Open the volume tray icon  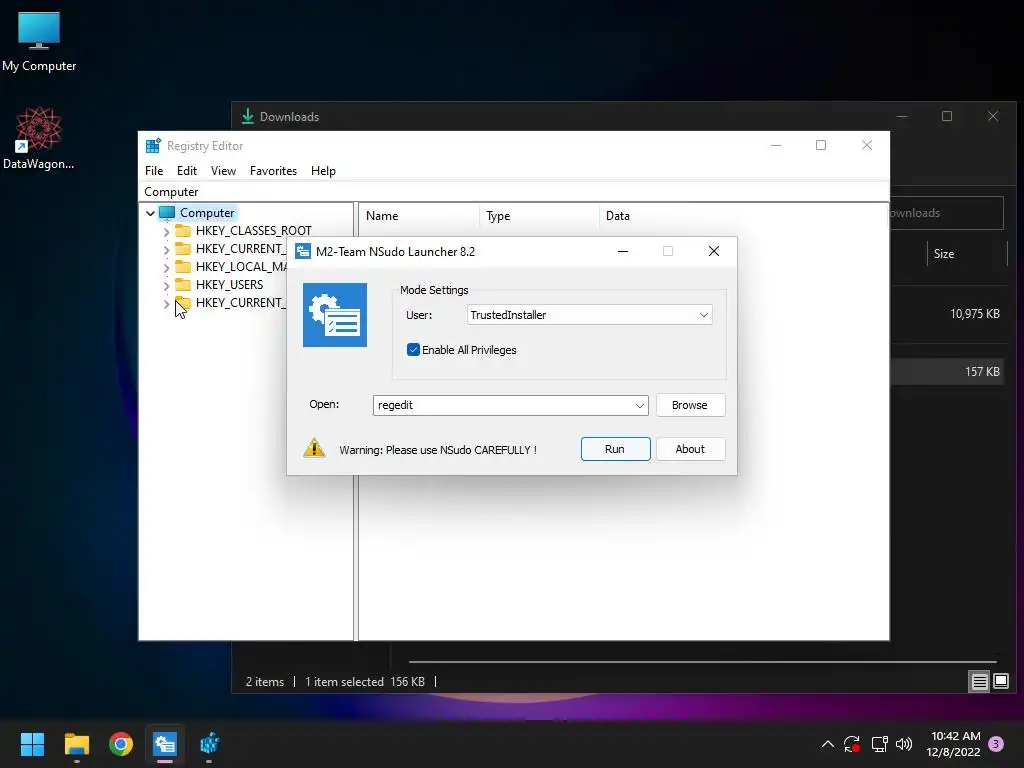pos(904,744)
